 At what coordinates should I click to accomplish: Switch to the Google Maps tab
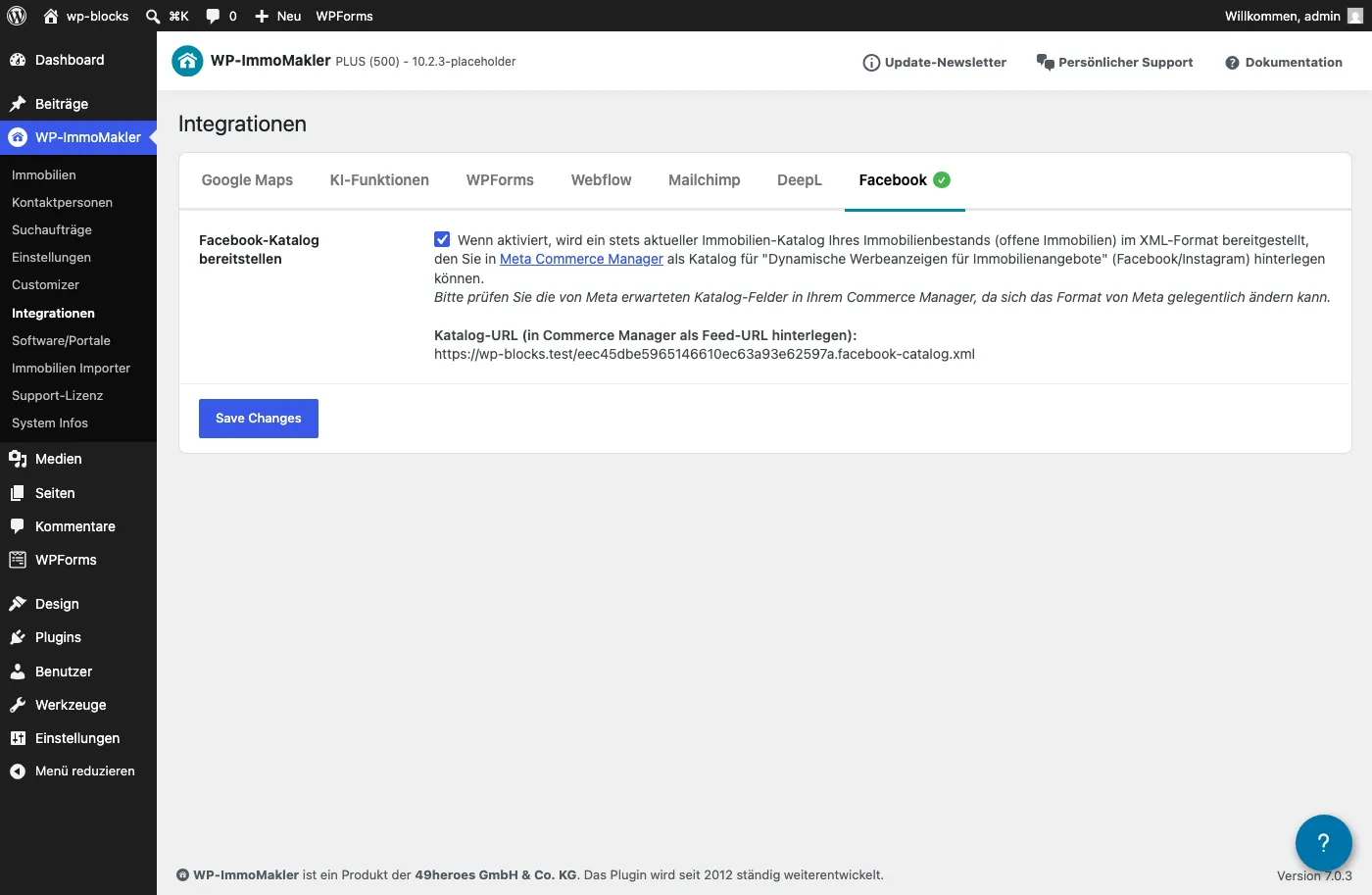coord(247,180)
